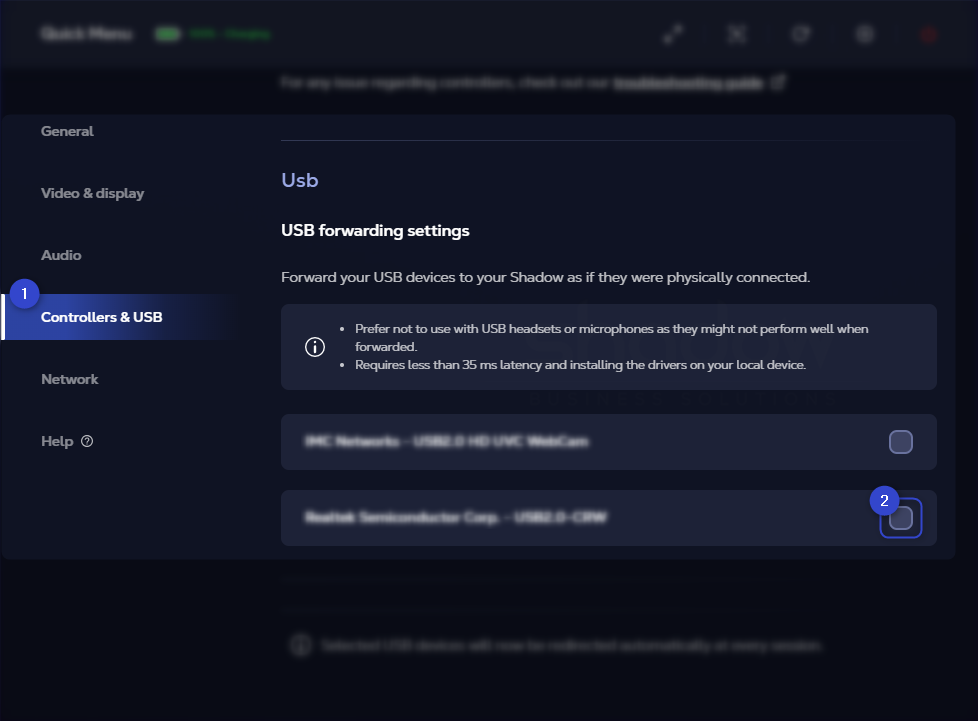Screen dimensions: 978x721
Task: Click the info icon in the USB notice box
Action: (x=315, y=347)
